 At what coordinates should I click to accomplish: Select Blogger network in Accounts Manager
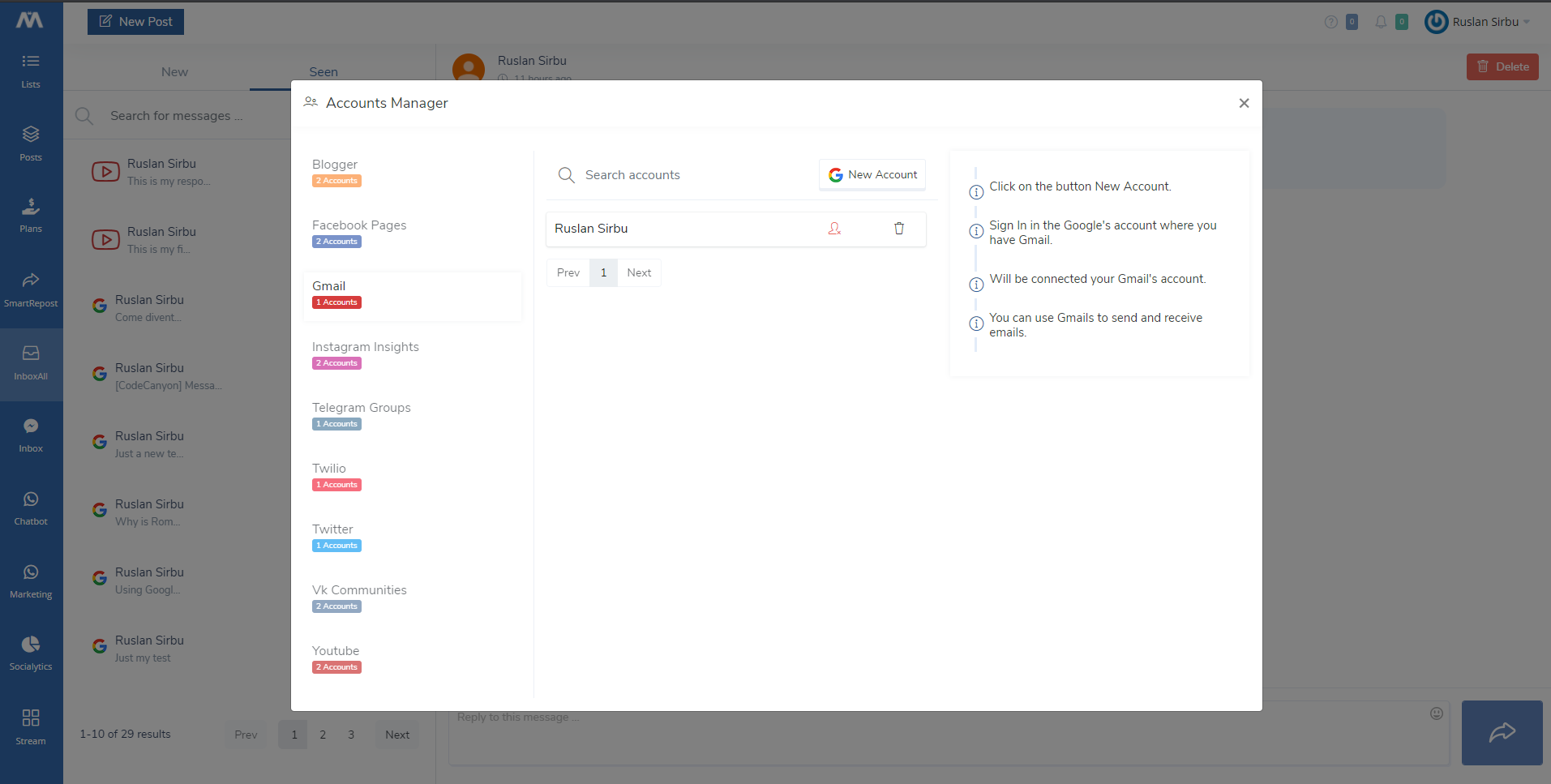click(413, 172)
